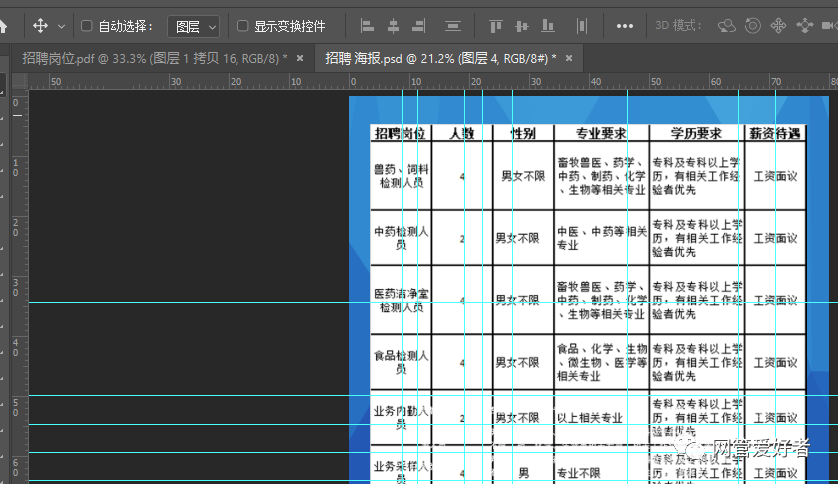Click 工资面议 in the 食品检测 row
This screenshot has height=484, width=838.
click(775, 363)
